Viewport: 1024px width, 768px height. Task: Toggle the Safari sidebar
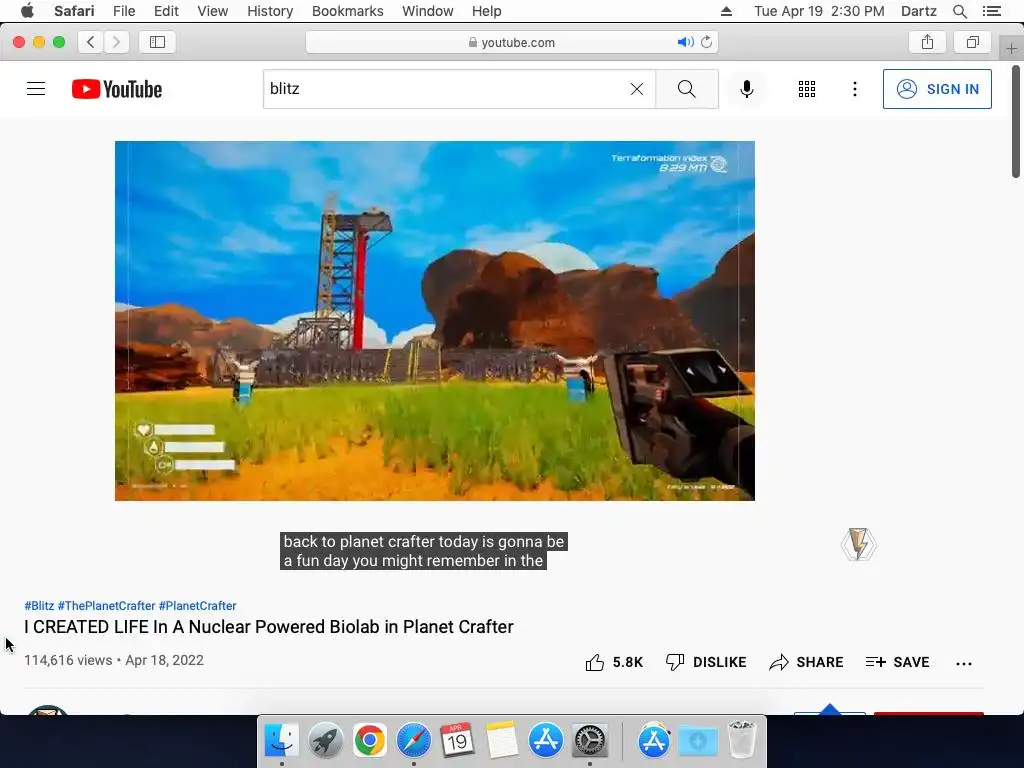click(157, 42)
